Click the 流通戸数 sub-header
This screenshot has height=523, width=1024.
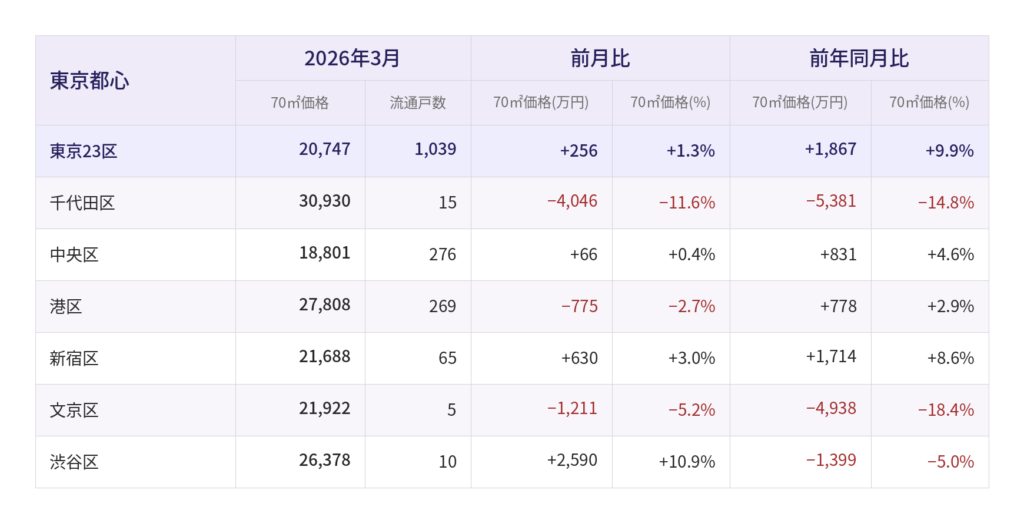tap(417, 103)
